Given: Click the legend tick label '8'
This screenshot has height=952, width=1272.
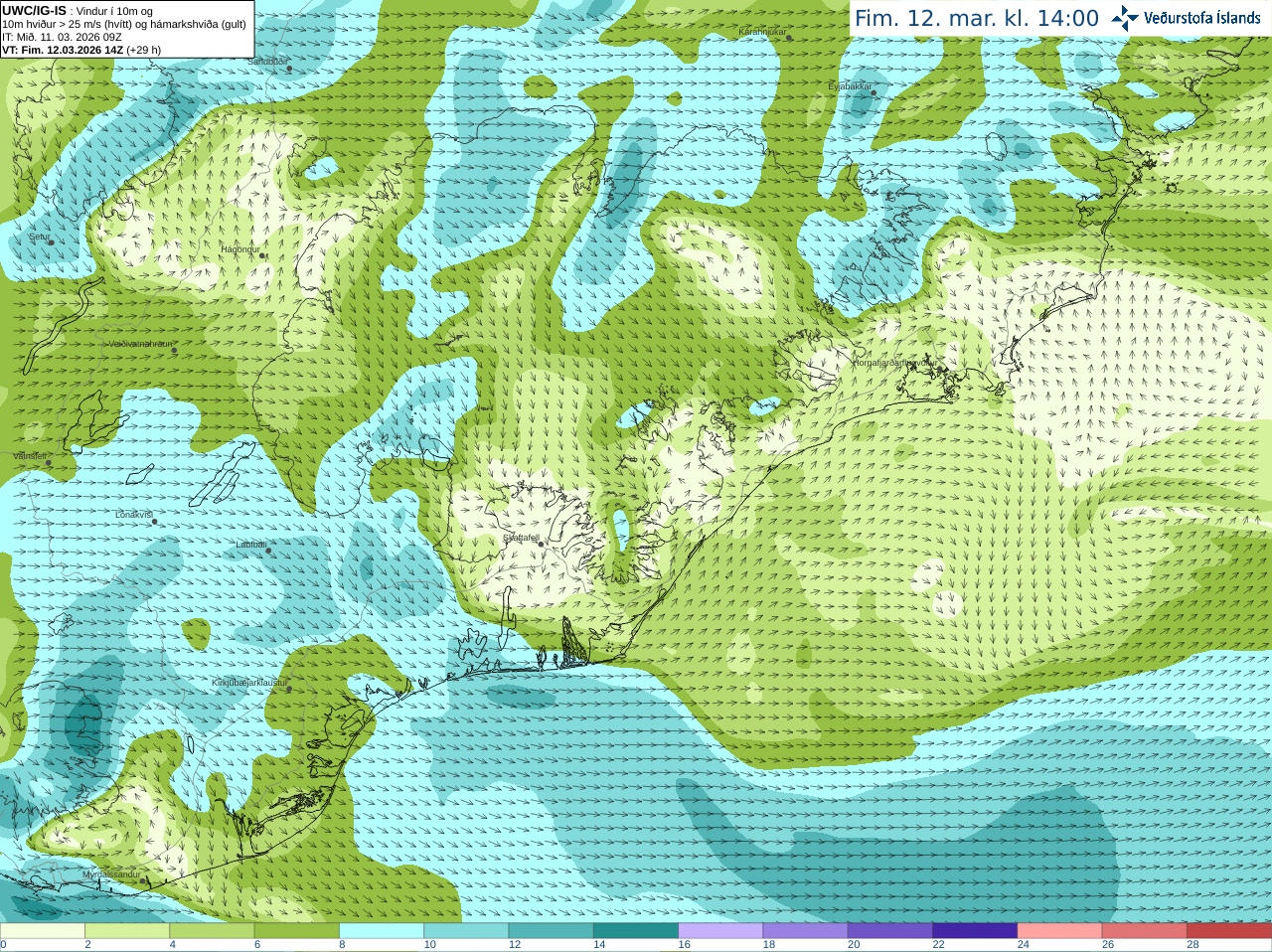Looking at the screenshot, I should pos(342,945).
